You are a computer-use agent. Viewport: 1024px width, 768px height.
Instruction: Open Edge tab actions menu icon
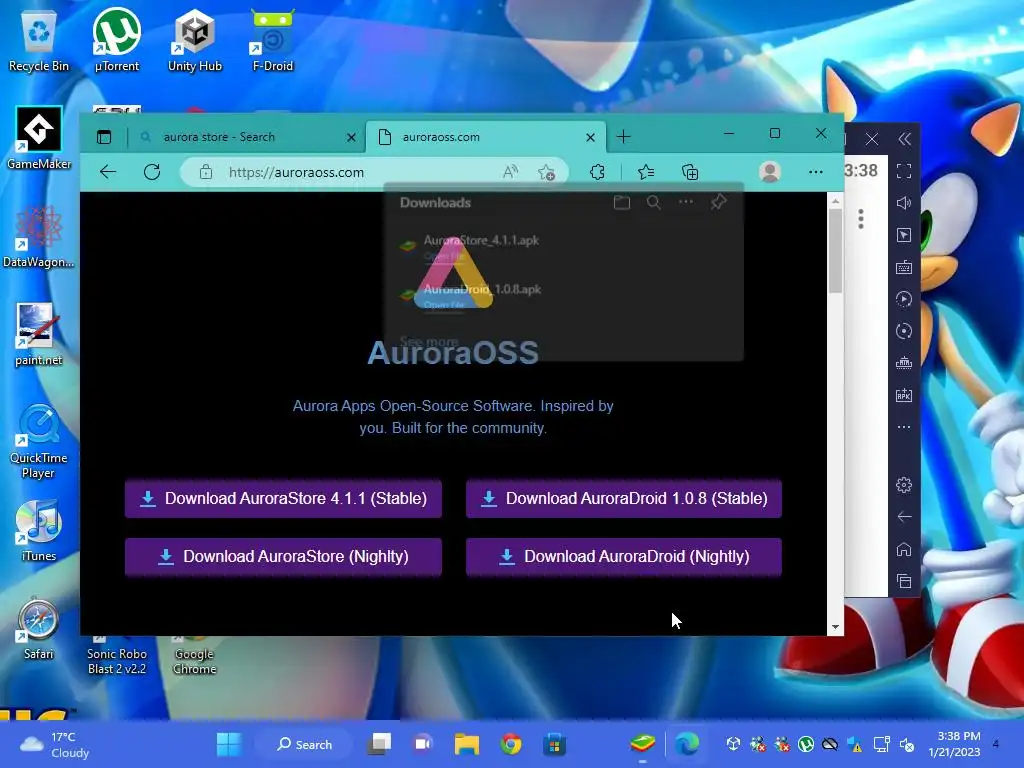[104, 136]
